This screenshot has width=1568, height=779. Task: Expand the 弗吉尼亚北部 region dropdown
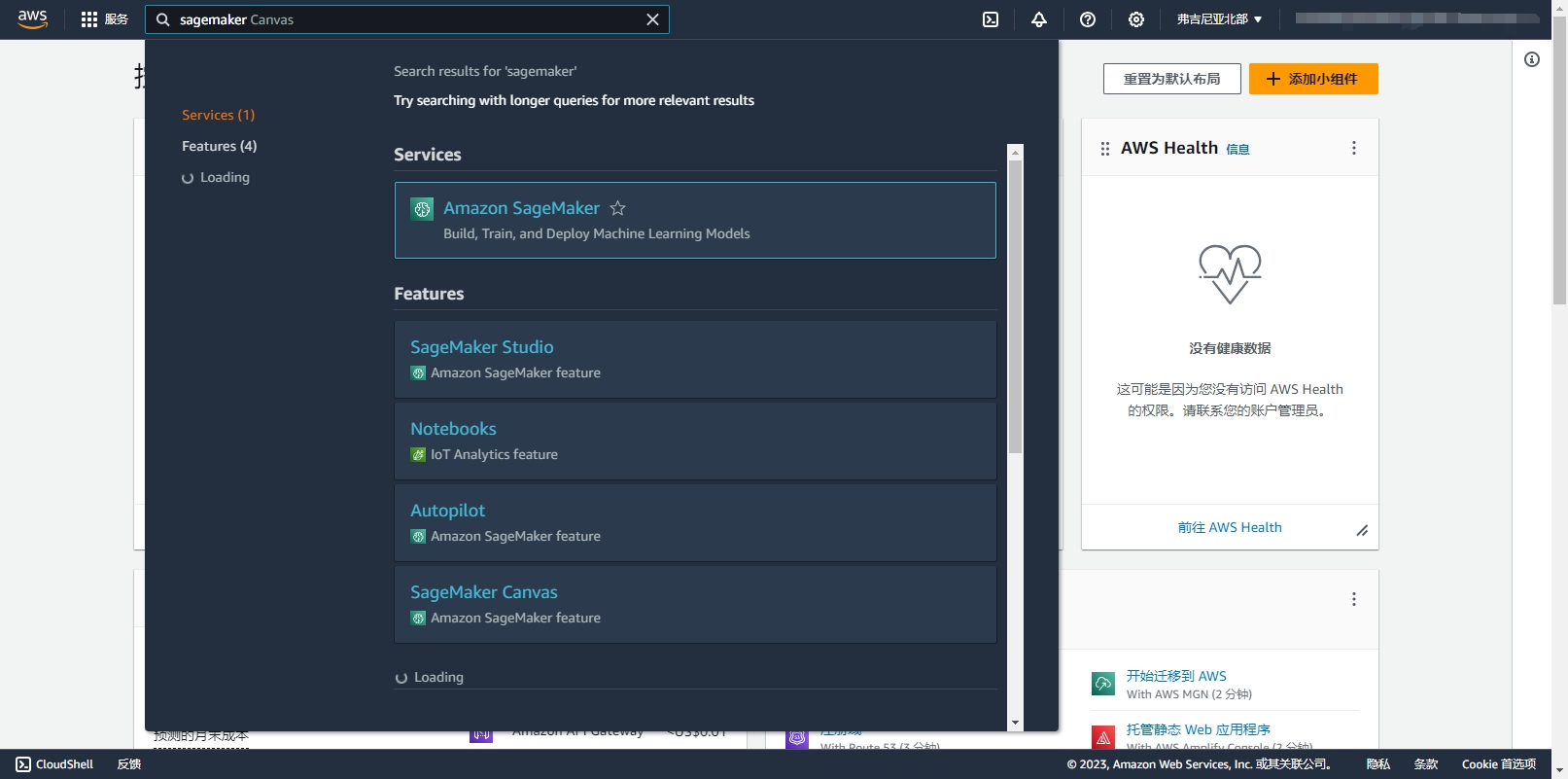1219,19
